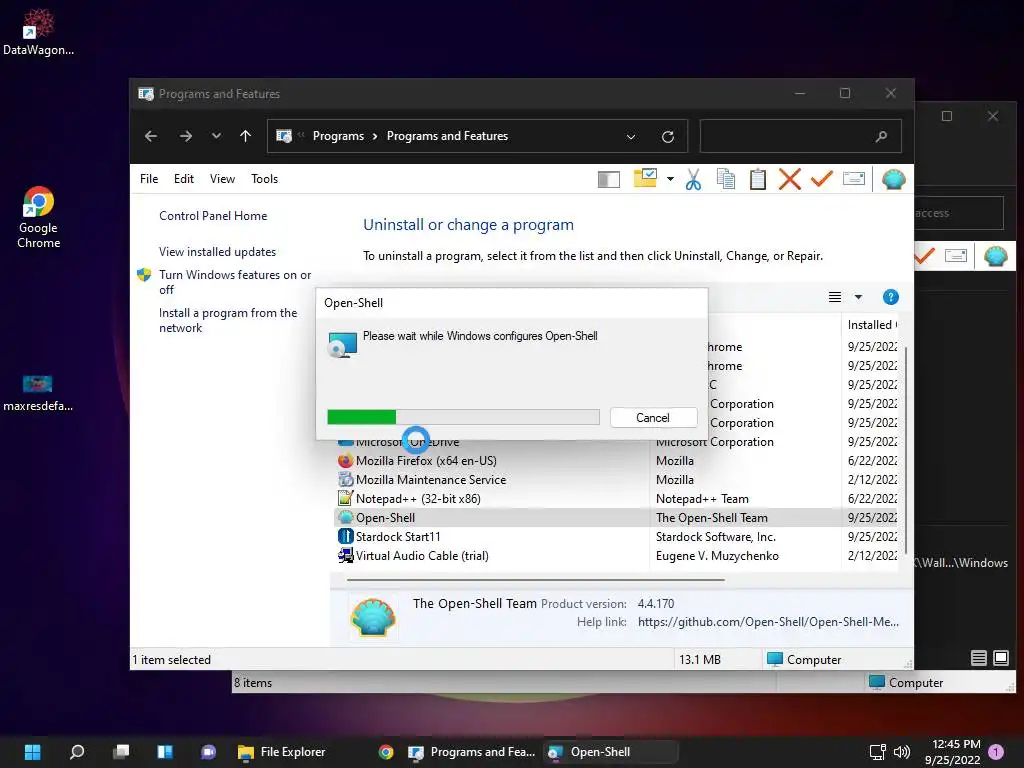Click the blue help question mark icon
This screenshot has width=1024, height=768.
click(890, 297)
